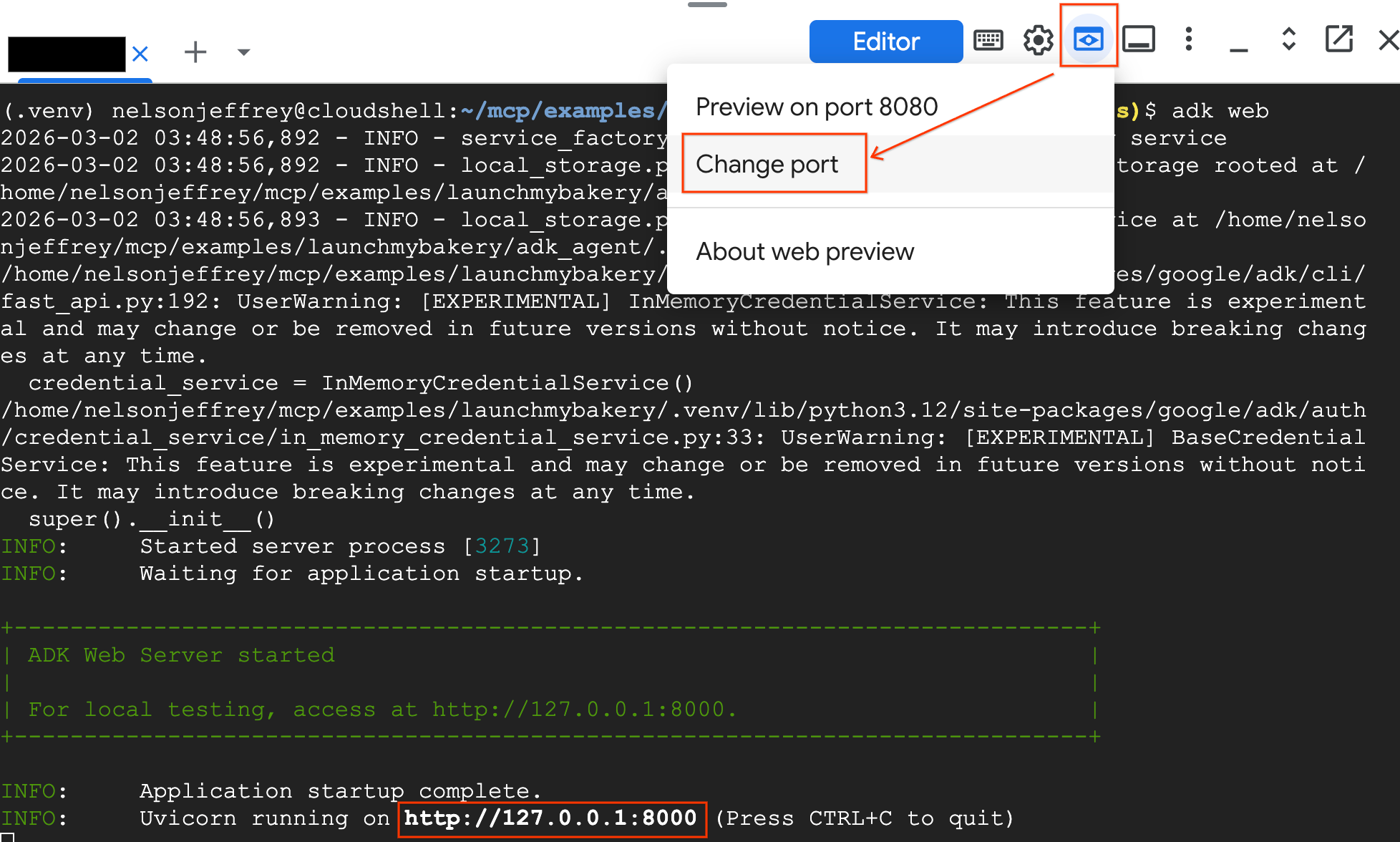This screenshot has width=1400, height=842.
Task: Open terminal settings with gear icon
Action: coord(1038,40)
